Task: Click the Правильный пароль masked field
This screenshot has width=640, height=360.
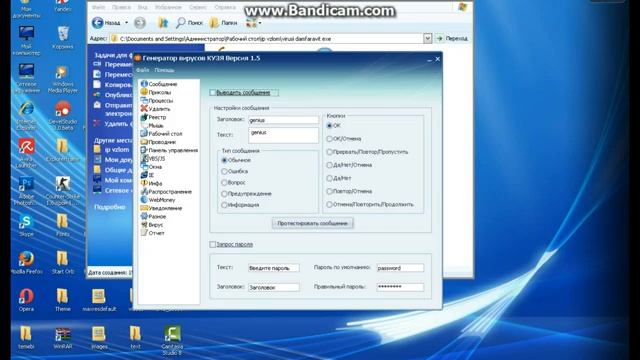Action: click(x=400, y=287)
